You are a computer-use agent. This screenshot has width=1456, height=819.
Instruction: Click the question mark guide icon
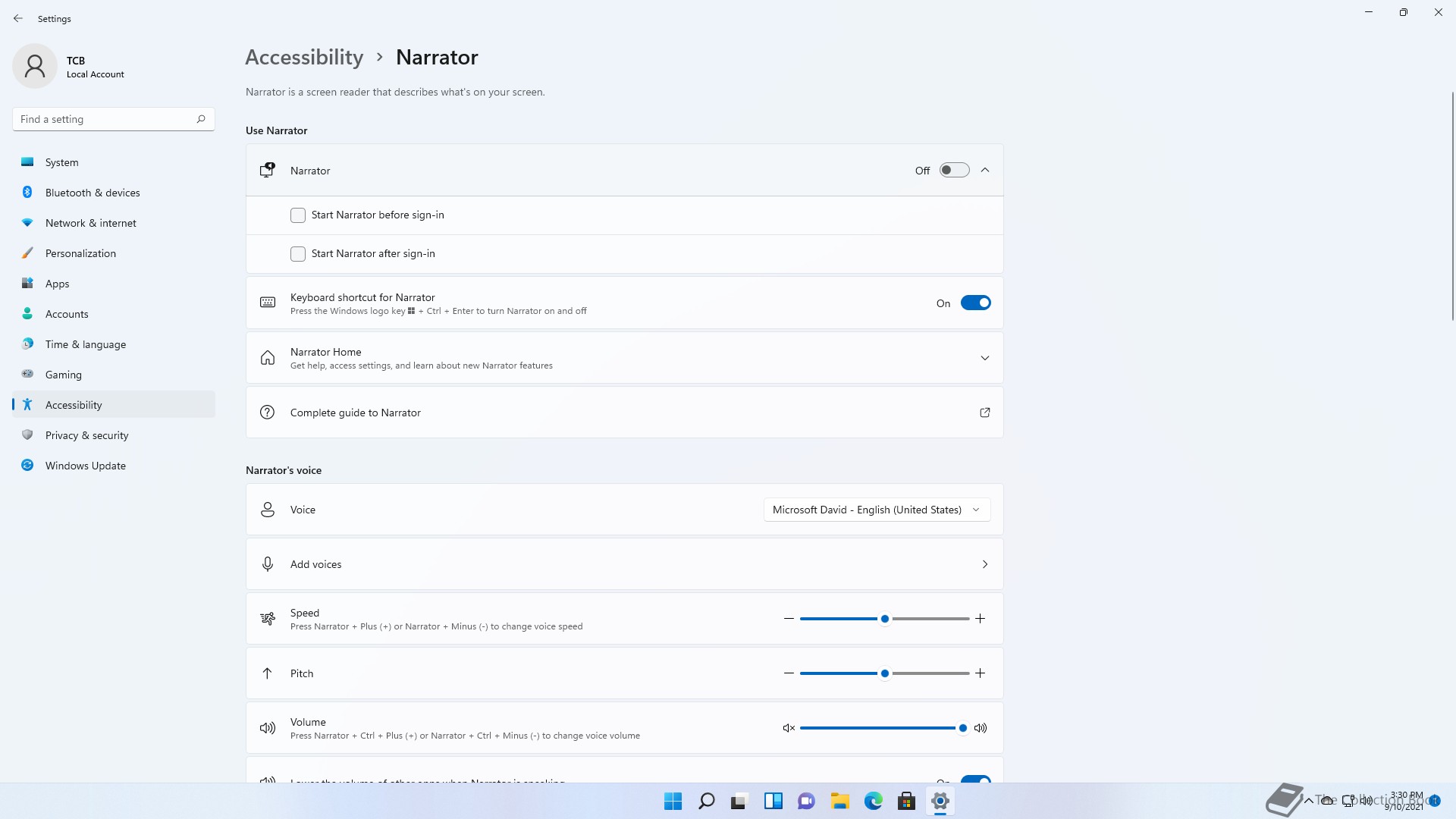point(267,413)
